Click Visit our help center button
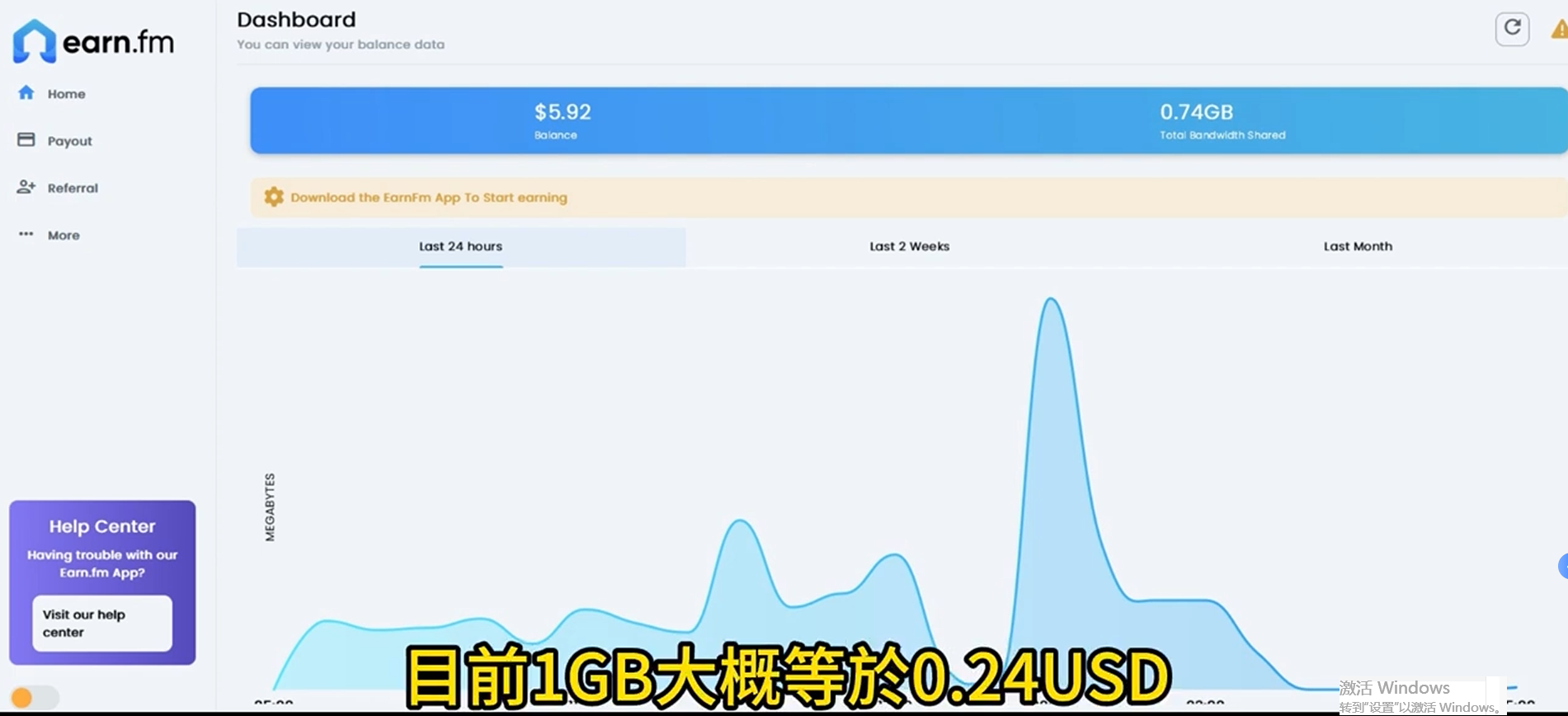The height and width of the screenshot is (716, 1568). [102, 624]
